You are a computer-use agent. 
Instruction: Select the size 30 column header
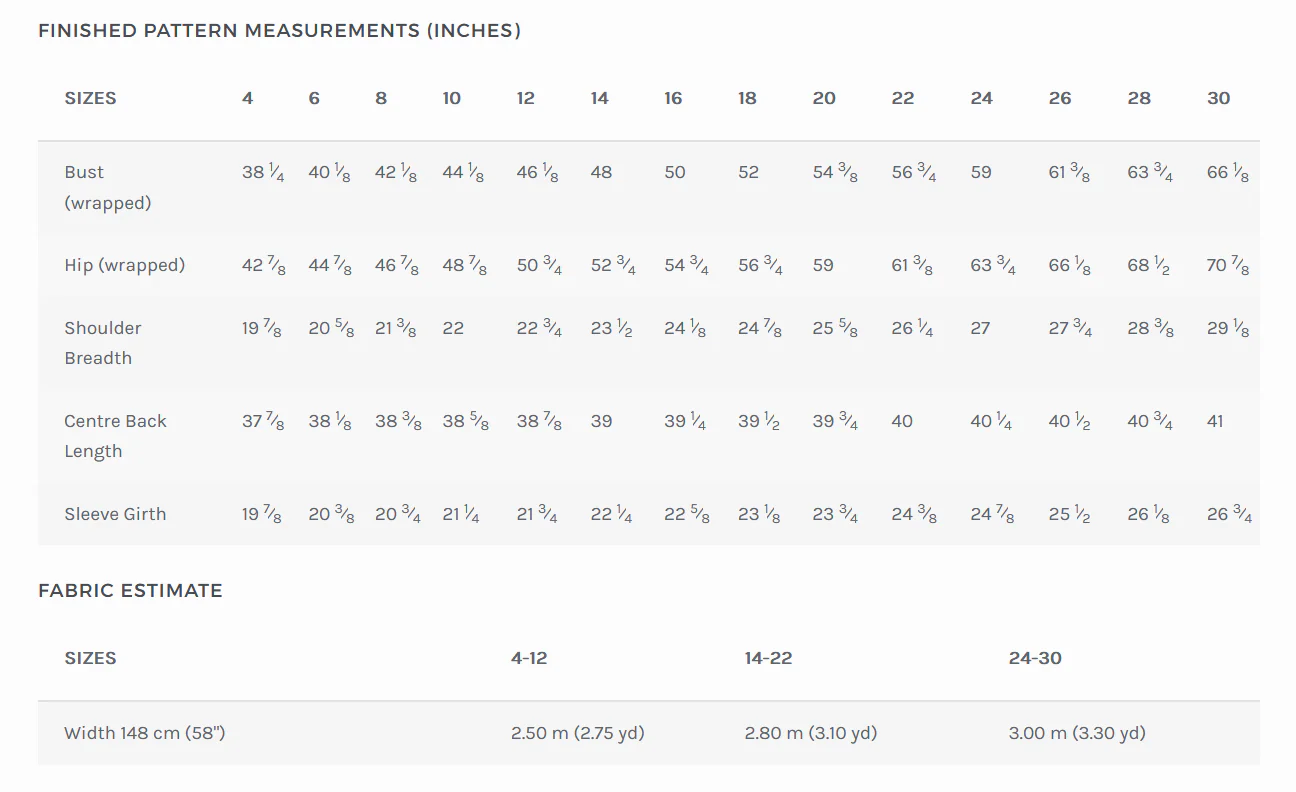1218,98
